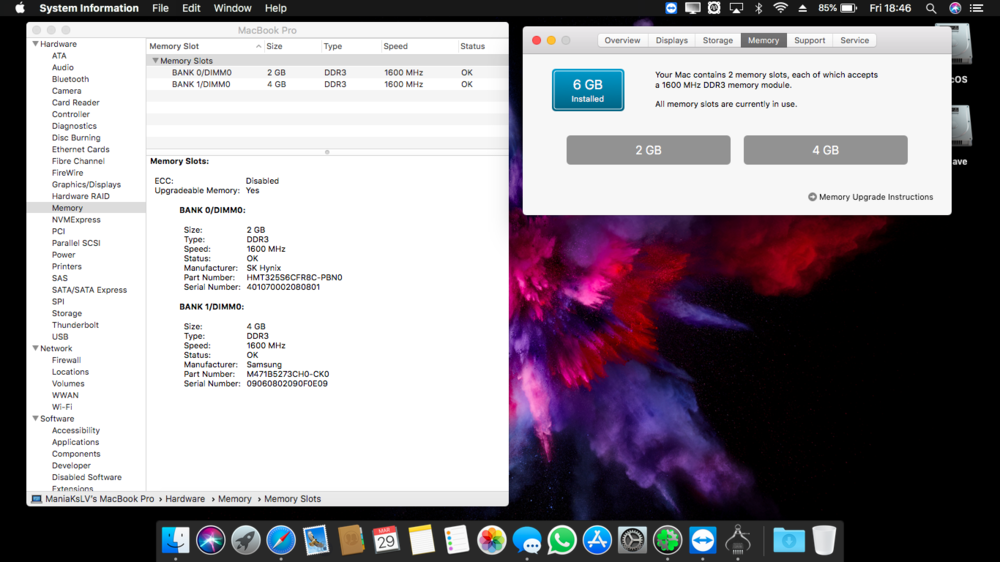Click battery 85% indicator in menu bar
This screenshot has width=1000, height=562.
(837, 8)
